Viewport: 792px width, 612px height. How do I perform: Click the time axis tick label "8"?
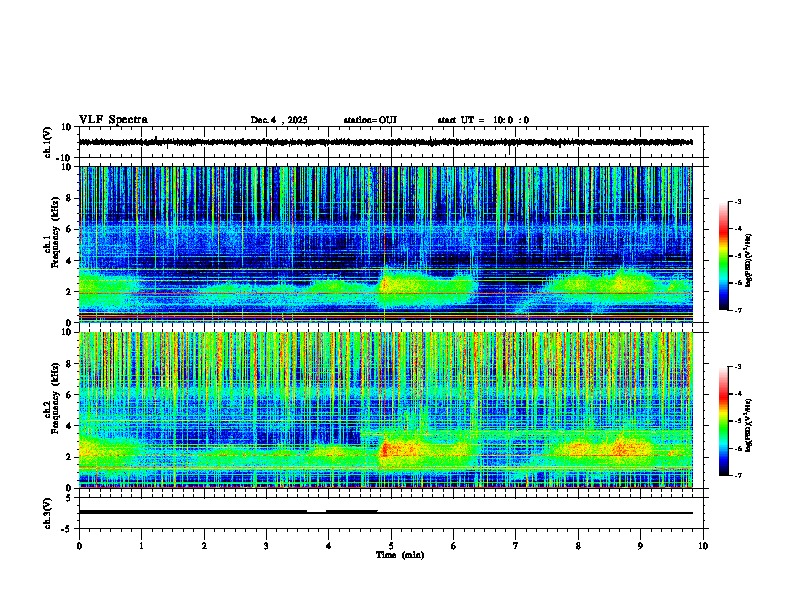point(578,546)
